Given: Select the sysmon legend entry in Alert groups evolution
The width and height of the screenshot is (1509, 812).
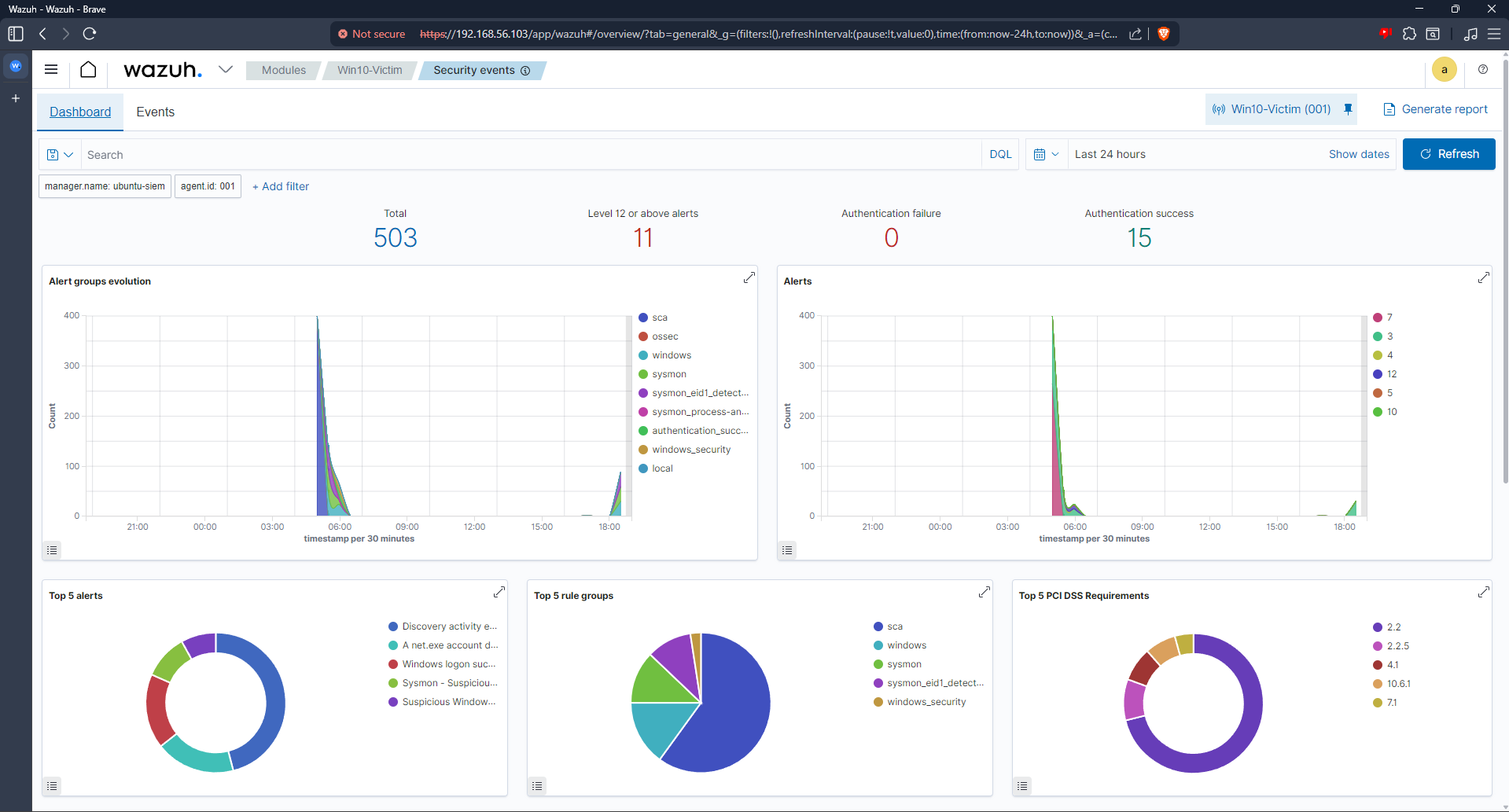Looking at the screenshot, I should coord(669,374).
